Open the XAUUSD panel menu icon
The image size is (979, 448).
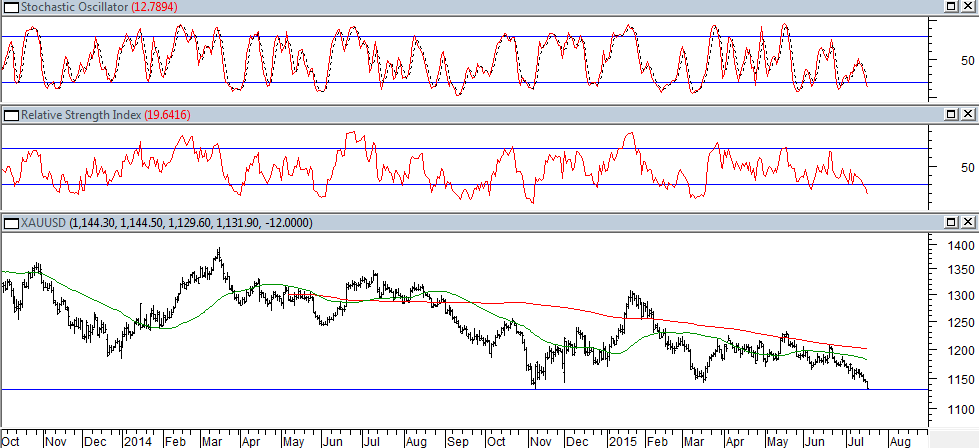pyautogui.click(x=11, y=222)
